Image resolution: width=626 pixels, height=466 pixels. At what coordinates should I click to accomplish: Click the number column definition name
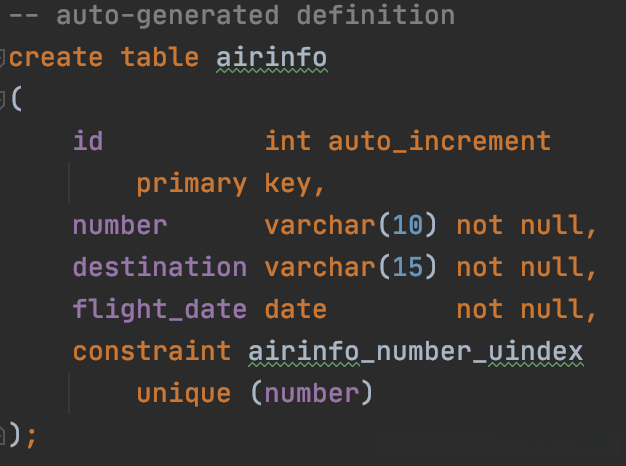(120, 226)
